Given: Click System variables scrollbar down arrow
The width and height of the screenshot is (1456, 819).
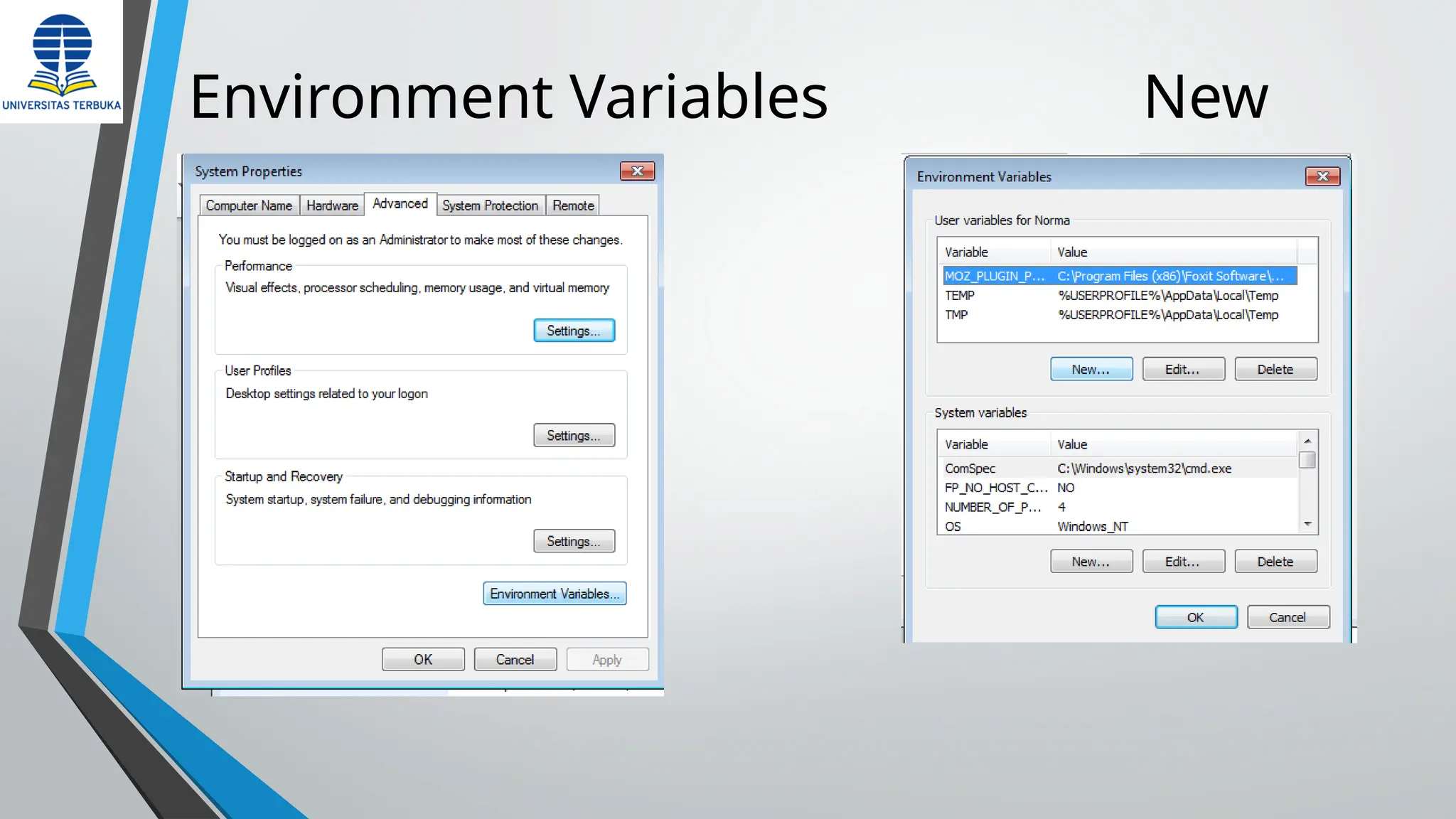Looking at the screenshot, I should tap(1307, 525).
